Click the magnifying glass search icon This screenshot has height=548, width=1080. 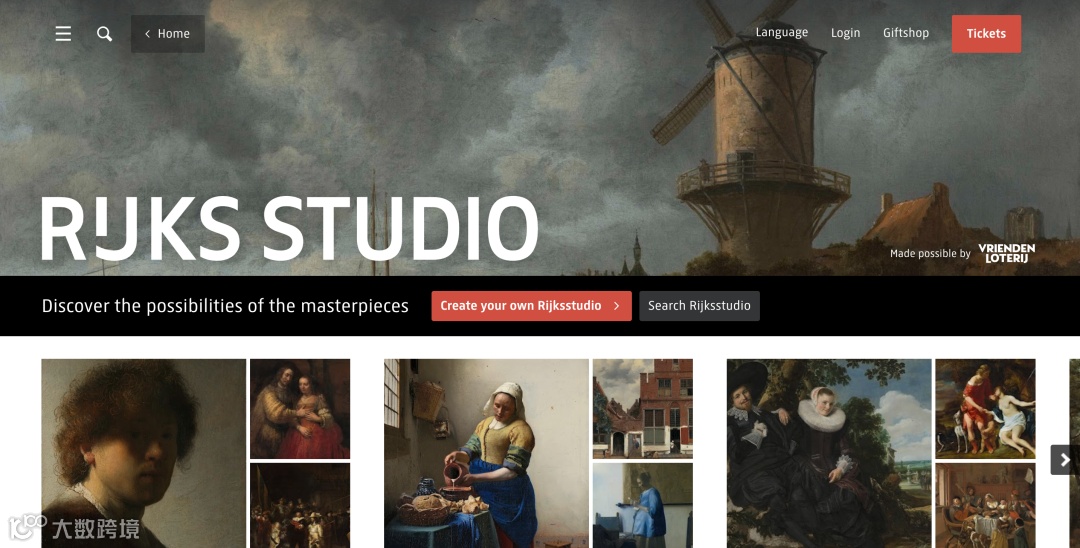(x=104, y=34)
